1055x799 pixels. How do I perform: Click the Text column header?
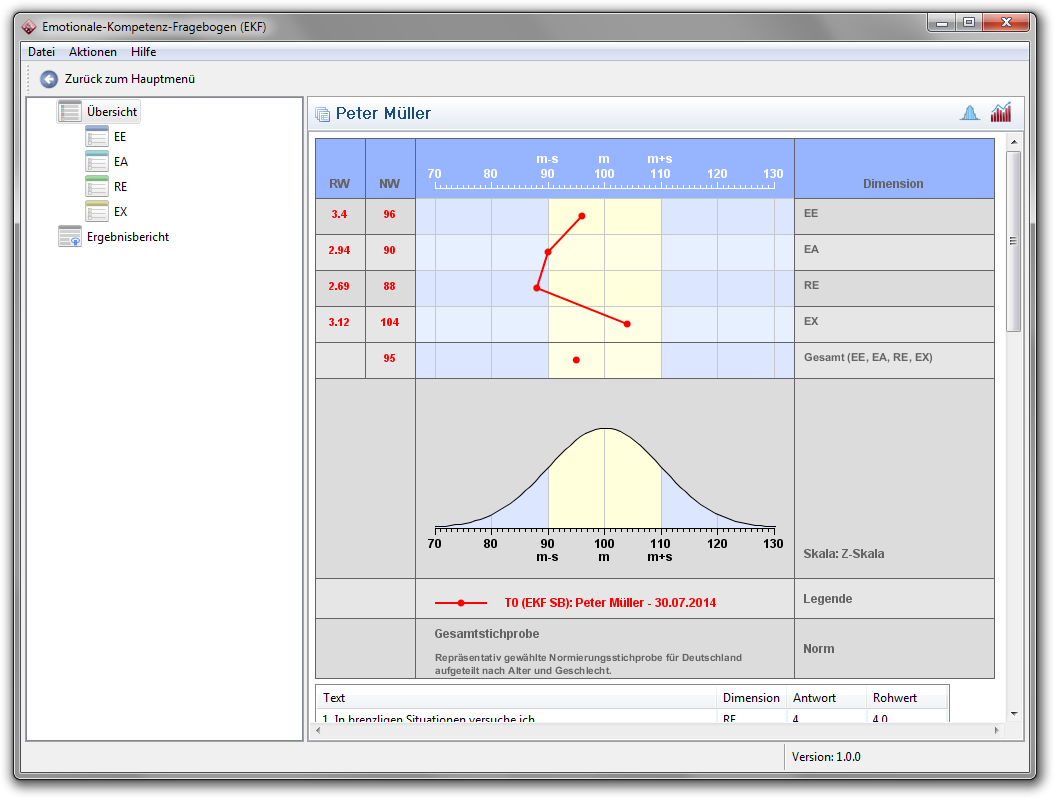pyautogui.click(x=516, y=697)
